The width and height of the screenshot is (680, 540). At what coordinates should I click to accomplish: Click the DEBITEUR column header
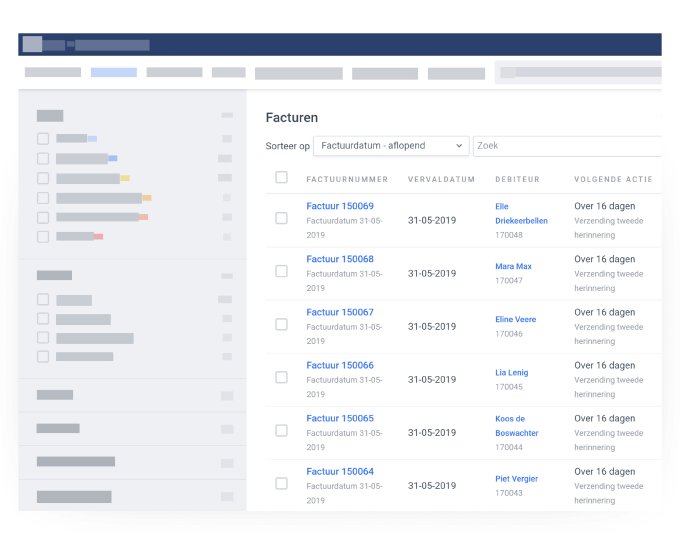517,179
